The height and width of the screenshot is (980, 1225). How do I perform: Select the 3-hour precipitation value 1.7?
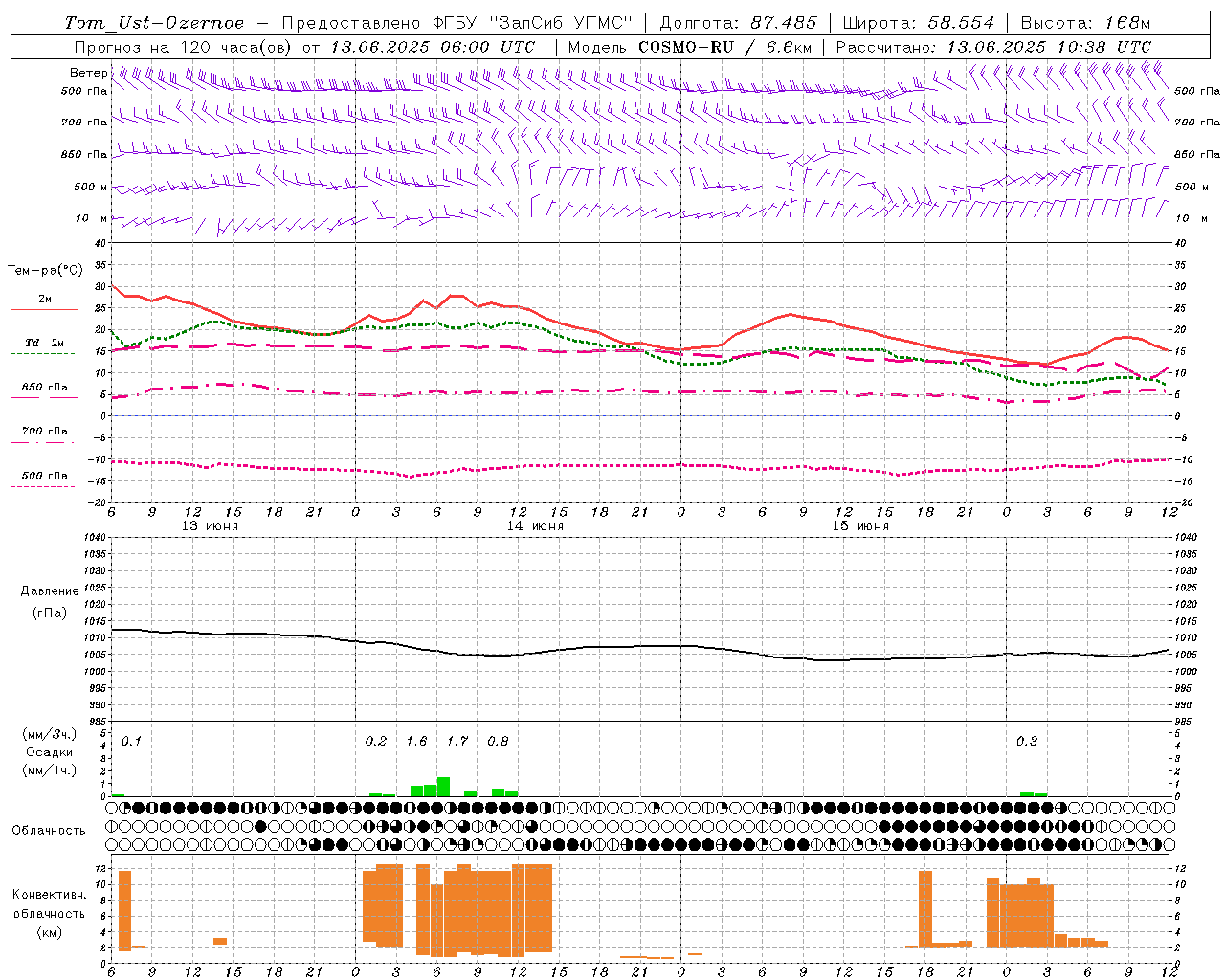click(457, 742)
